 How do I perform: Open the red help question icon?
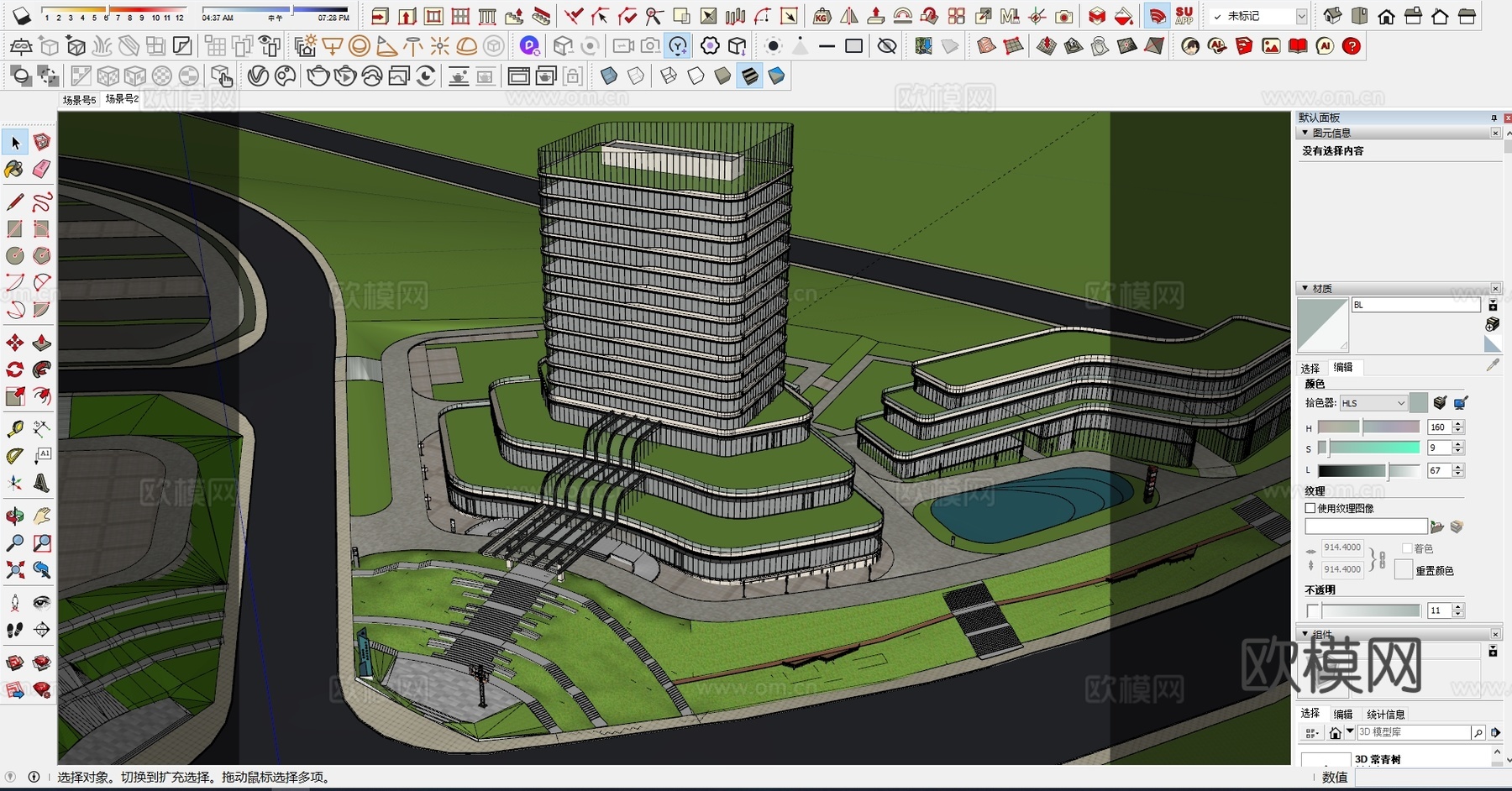click(1352, 46)
